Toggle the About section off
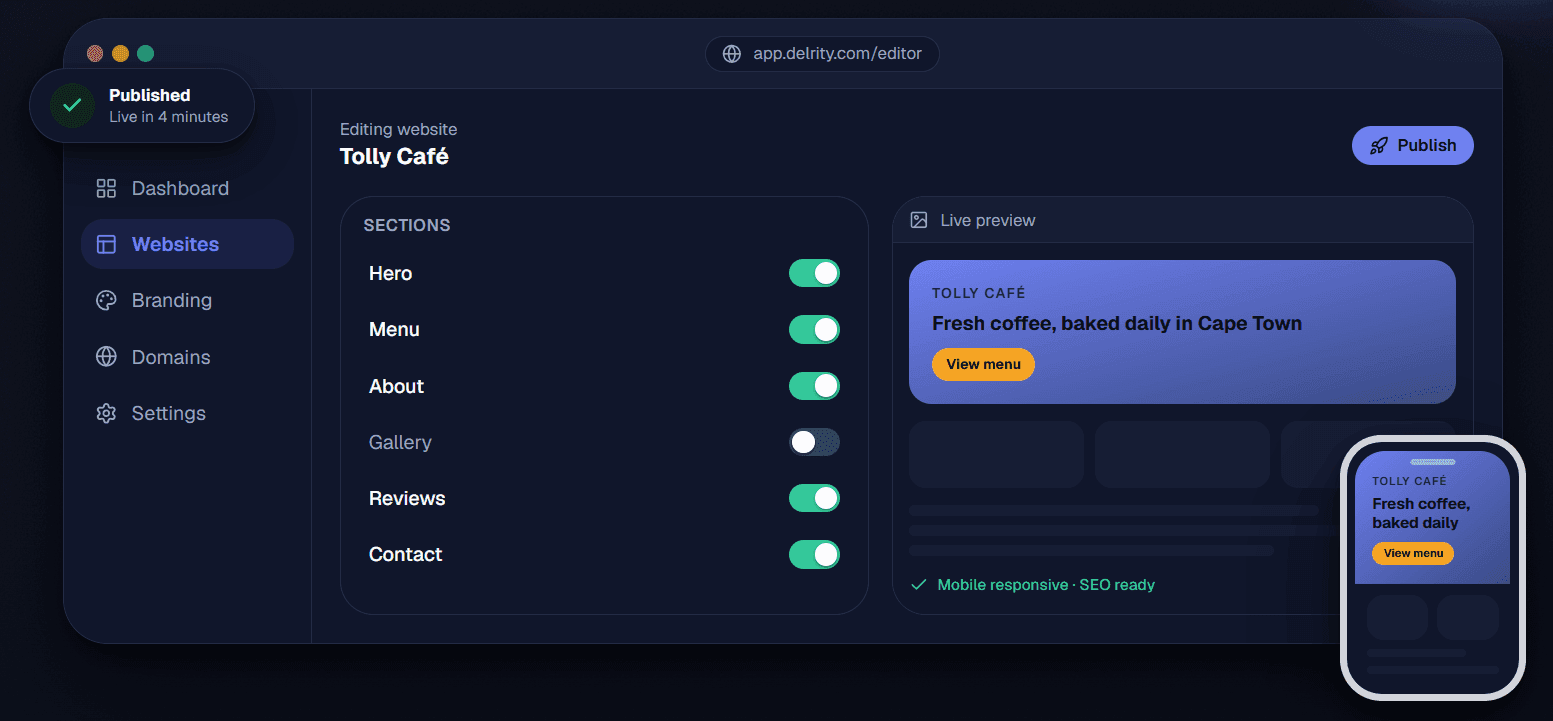1553x721 pixels. 814,386
